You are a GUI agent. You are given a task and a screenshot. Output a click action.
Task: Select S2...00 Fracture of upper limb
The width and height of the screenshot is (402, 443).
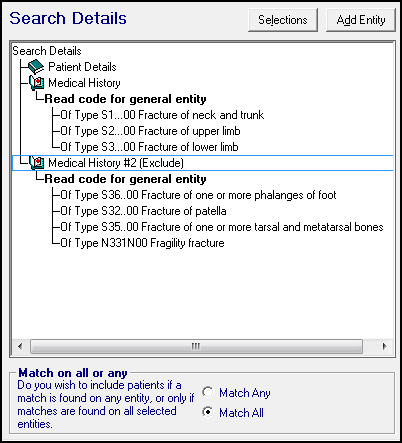click(150, 131)
